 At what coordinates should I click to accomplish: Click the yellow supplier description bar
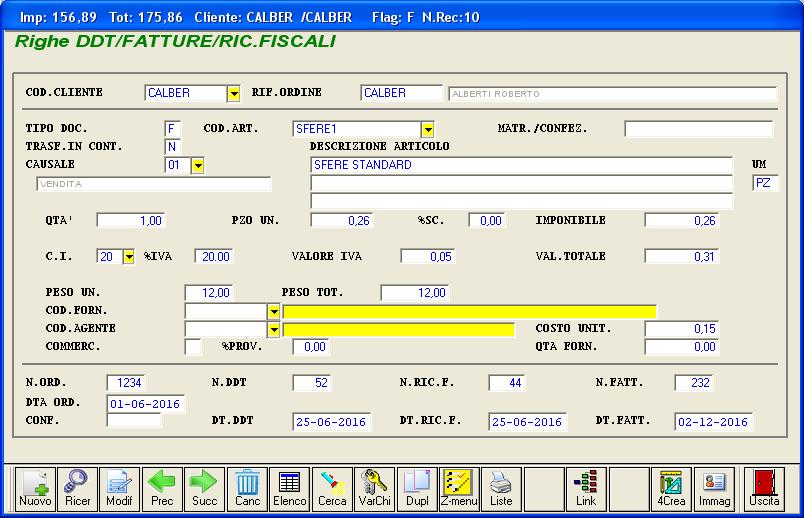click(470, 311)
